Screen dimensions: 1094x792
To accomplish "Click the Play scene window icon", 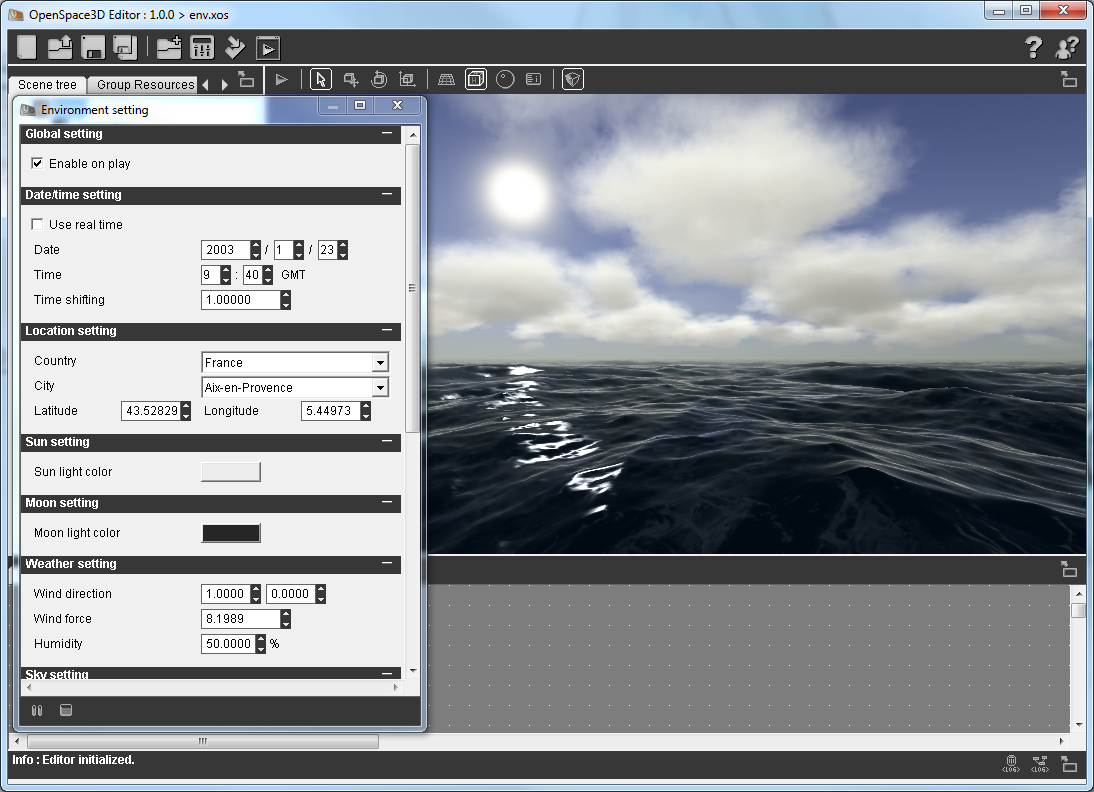I will tap(267, 47).
